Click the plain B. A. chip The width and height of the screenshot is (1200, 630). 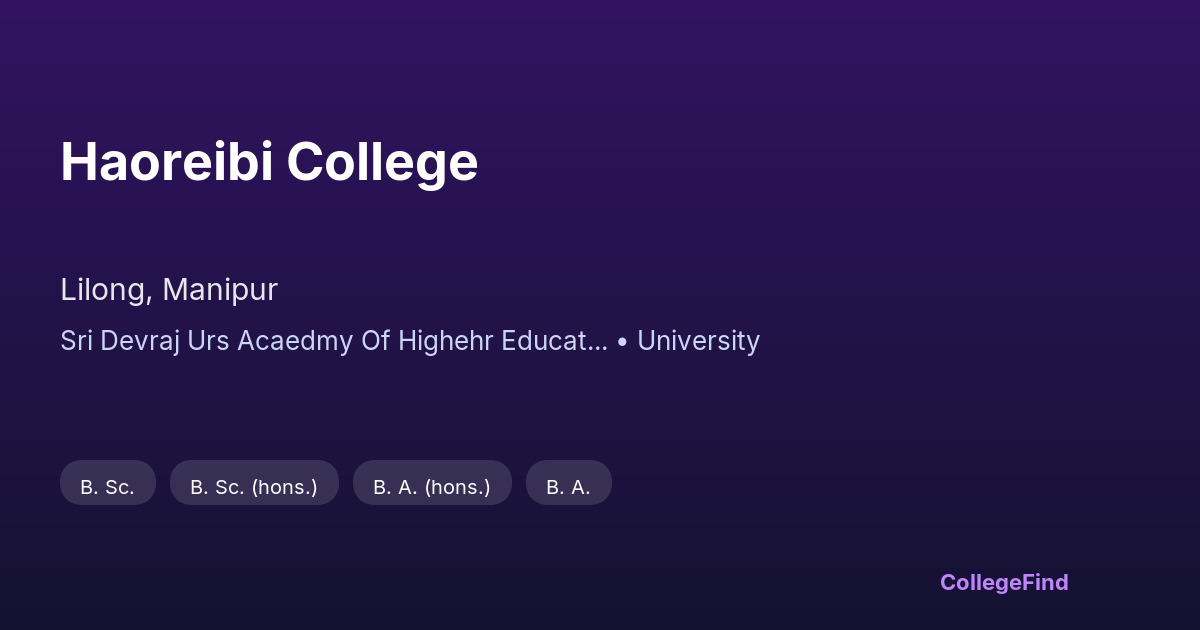point(568,487)
